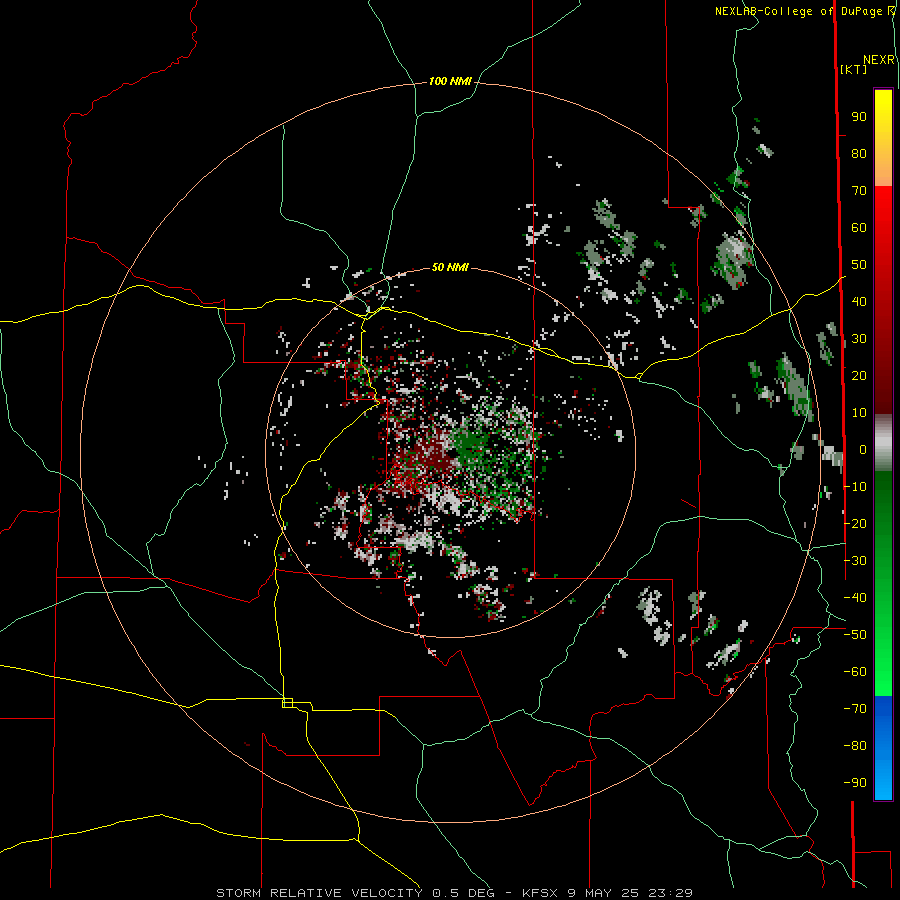
Task: Click the "NEXLAB-College of DuPage" header text
Action: (800, 11)
